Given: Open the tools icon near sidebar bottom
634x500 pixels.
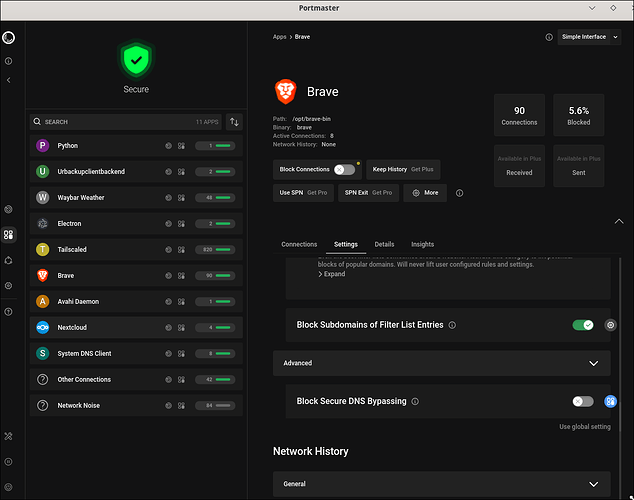Looking at the screenshot, I should (8, 436).
